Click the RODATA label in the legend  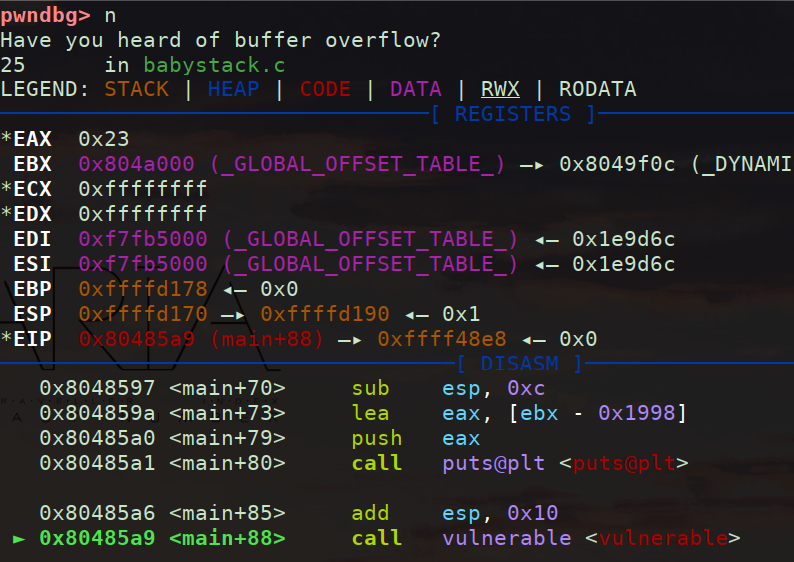click(x=597, y=90)
